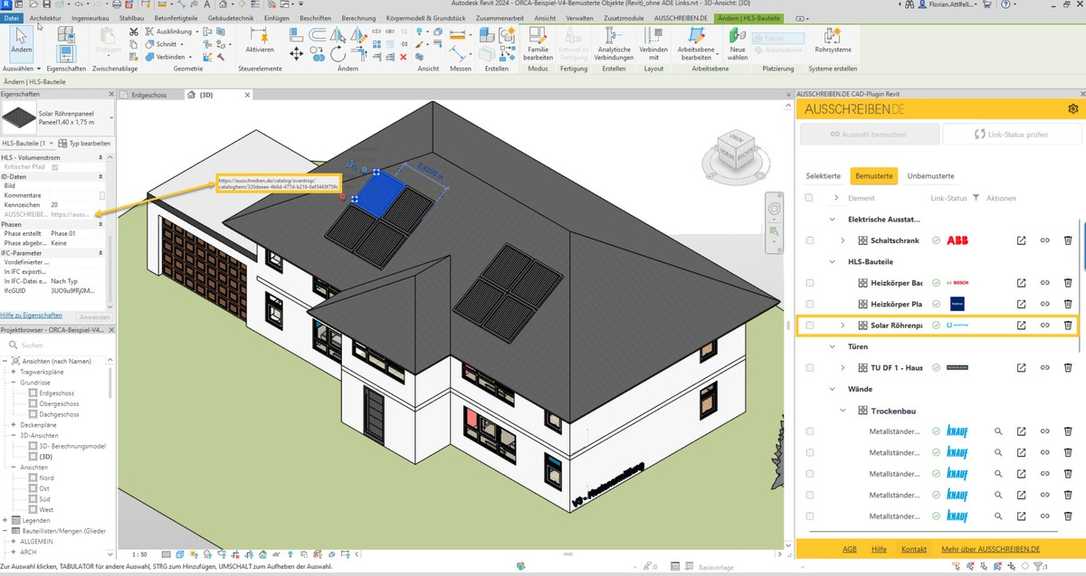
Task: Click the Aktivieren button in Steuerelemente
Action: tap(260, 47)
